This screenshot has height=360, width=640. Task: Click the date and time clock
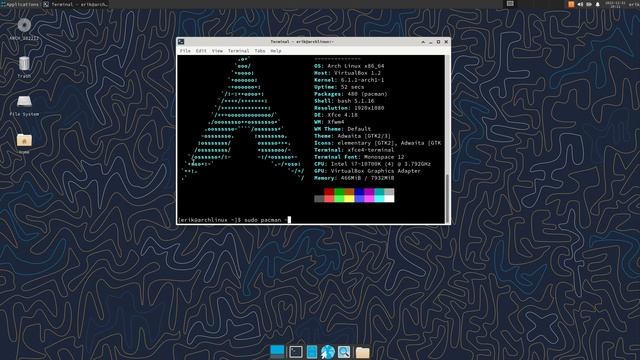point(615,4)
